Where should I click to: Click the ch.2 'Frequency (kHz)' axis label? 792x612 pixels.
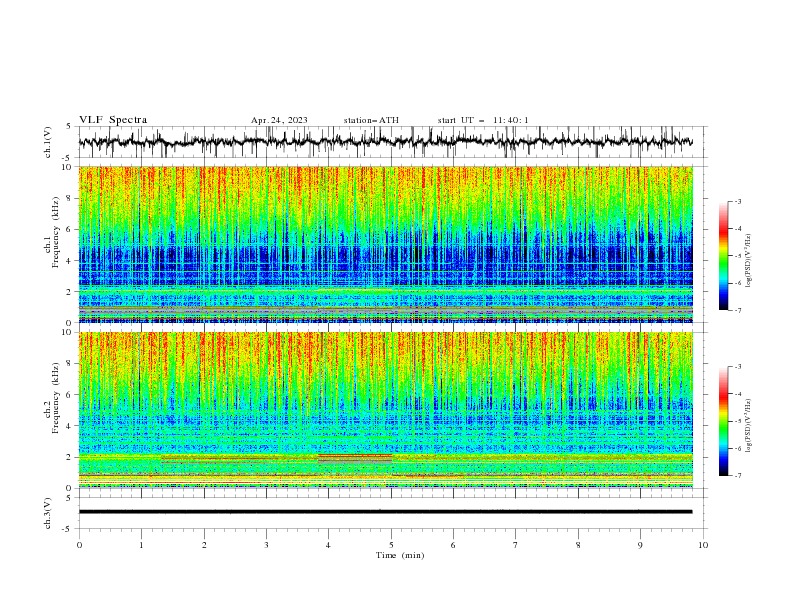[55, 398]
